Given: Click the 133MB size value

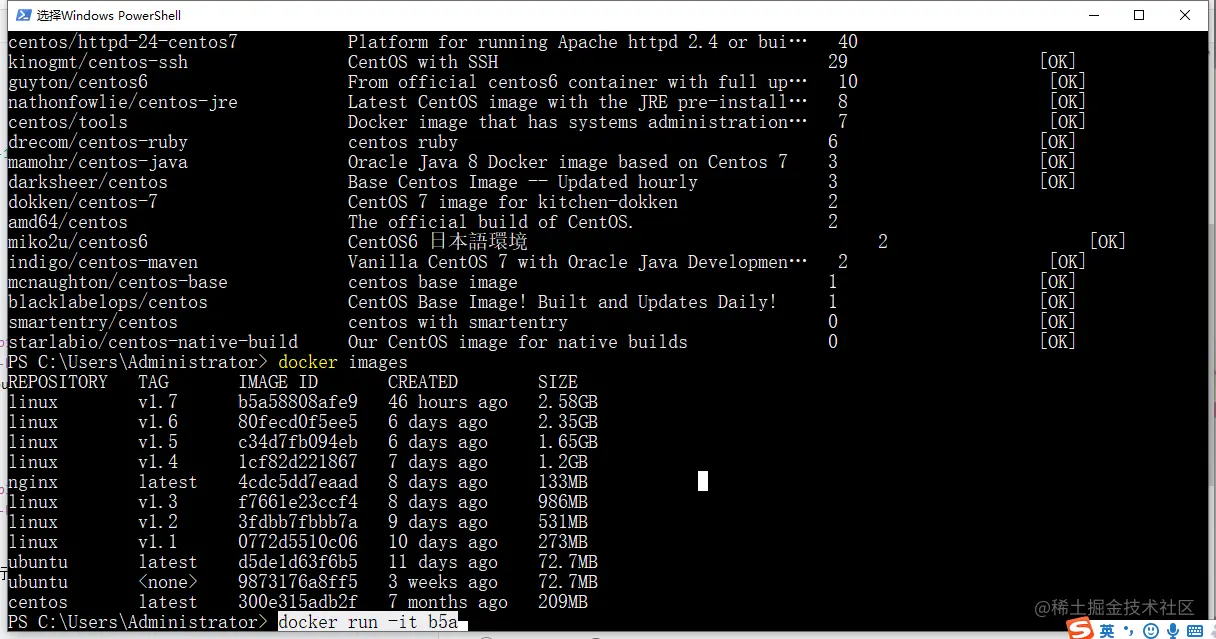Looking at the screenshot, I should (563, 482).
